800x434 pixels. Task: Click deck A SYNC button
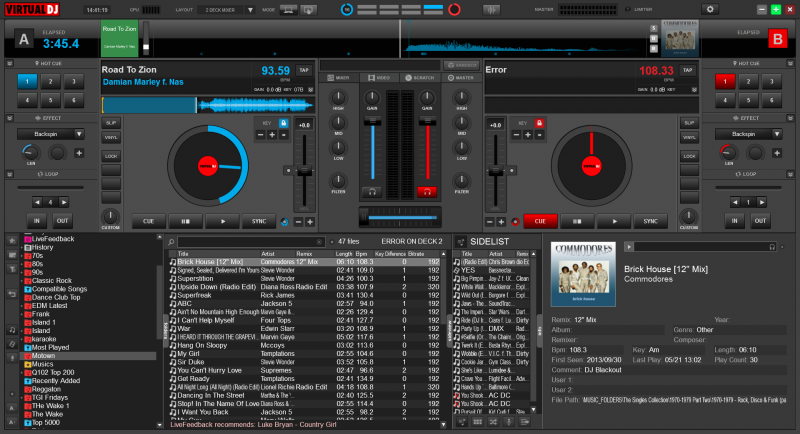pyautogui.click(x=259, y=221)
